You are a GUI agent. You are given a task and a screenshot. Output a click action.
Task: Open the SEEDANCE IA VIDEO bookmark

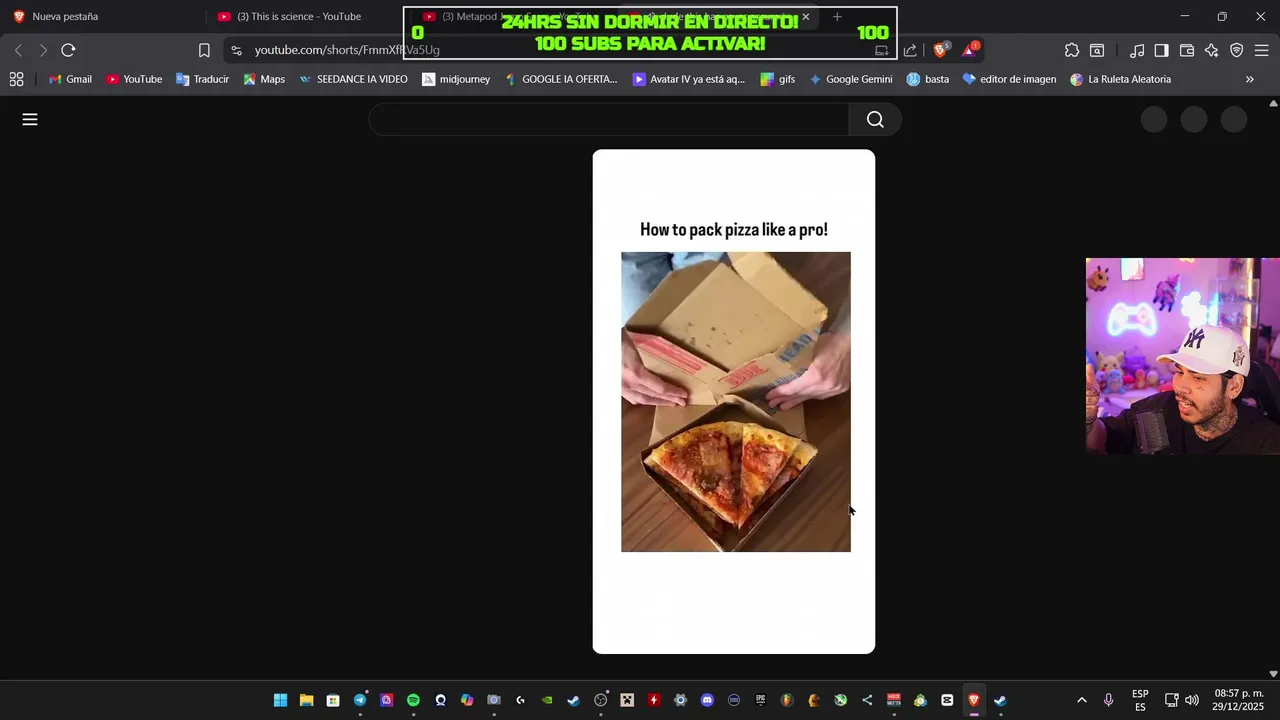(353, 79)
